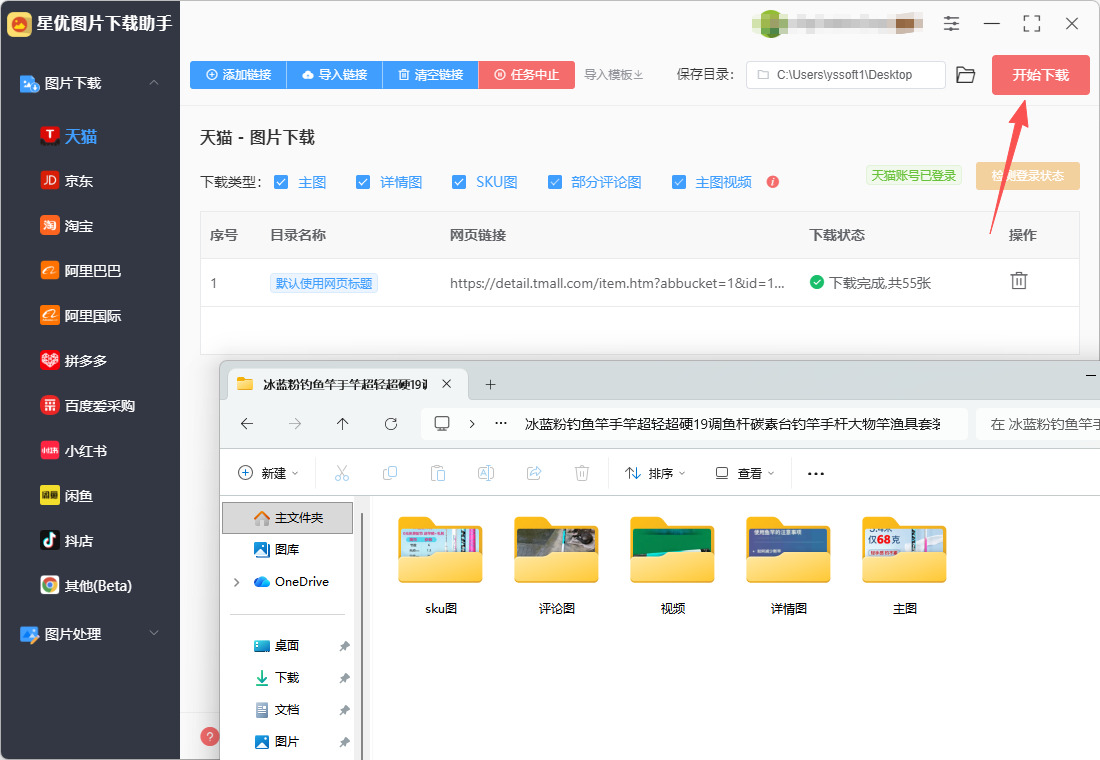Screen dimensions: 1100x760
Task: Select 百度爱采购 in the sidebar
Action: click(x=88, y=406)
